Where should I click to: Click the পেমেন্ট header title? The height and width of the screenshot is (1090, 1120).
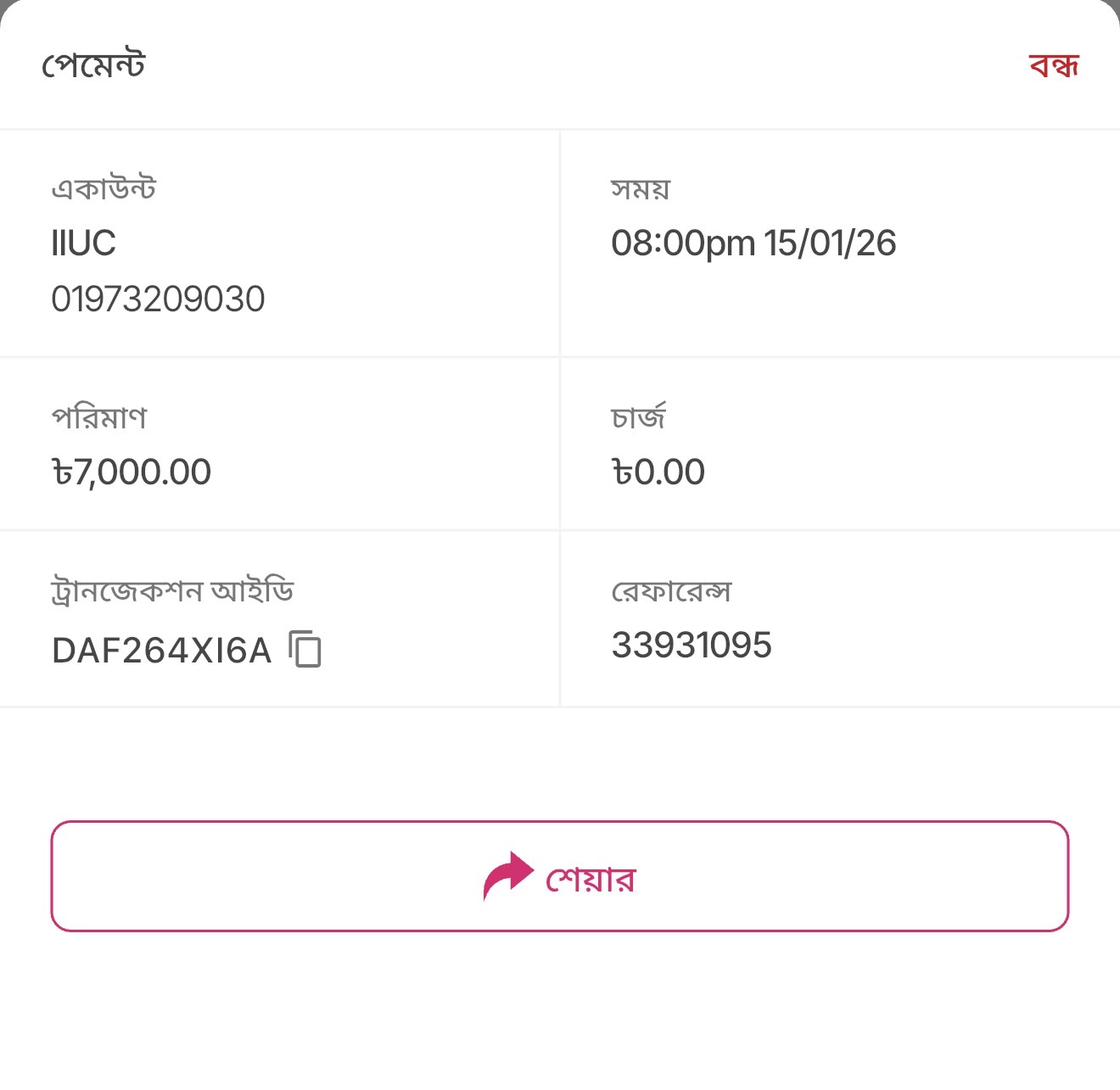tap(93, 65)
